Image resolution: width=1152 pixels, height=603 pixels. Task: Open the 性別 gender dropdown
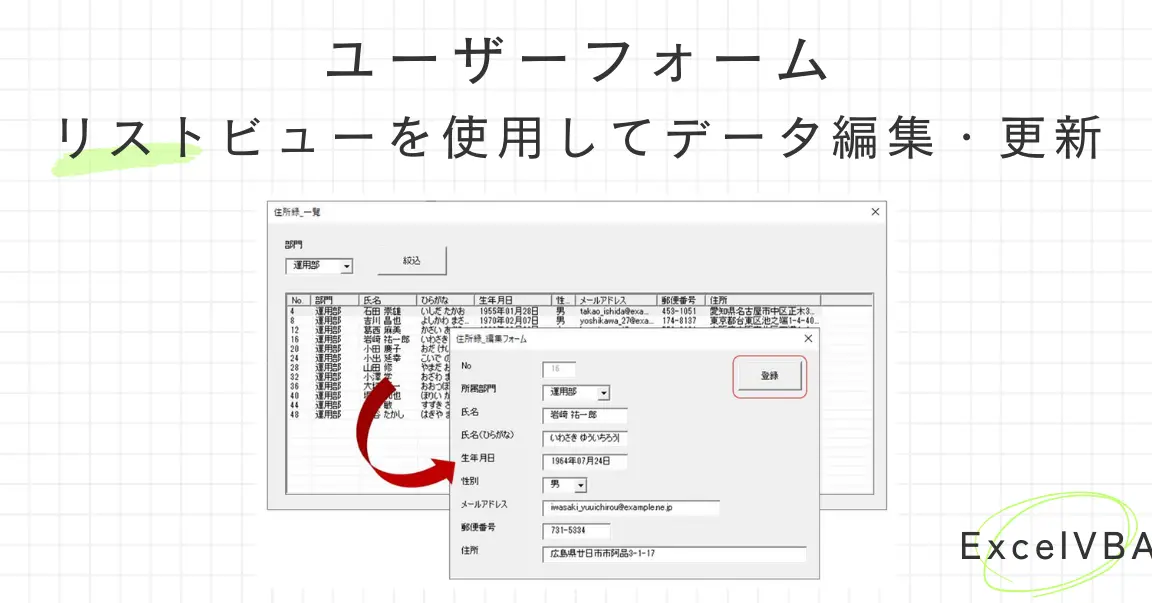581,485
